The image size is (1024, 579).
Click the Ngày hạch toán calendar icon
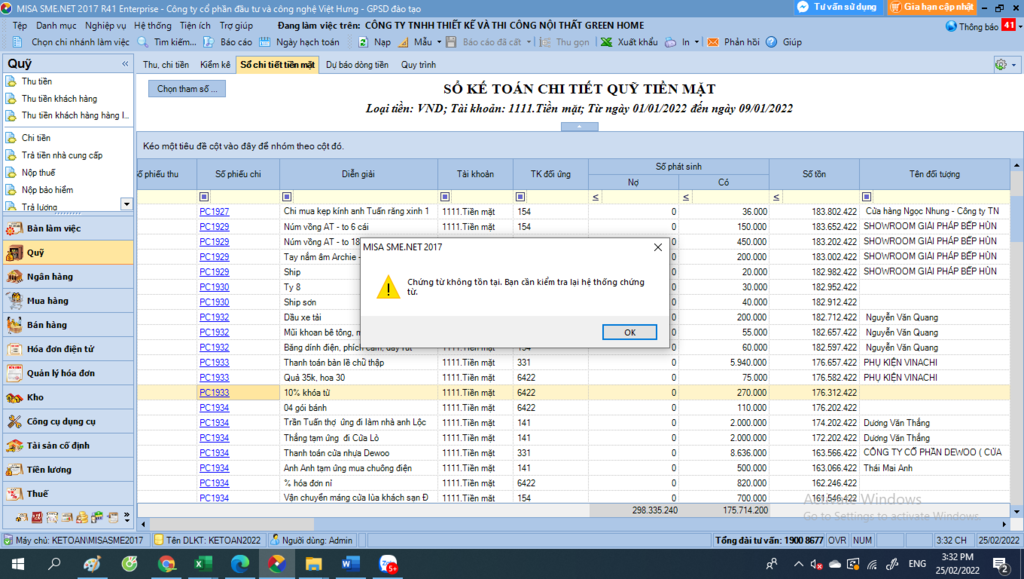264,42
